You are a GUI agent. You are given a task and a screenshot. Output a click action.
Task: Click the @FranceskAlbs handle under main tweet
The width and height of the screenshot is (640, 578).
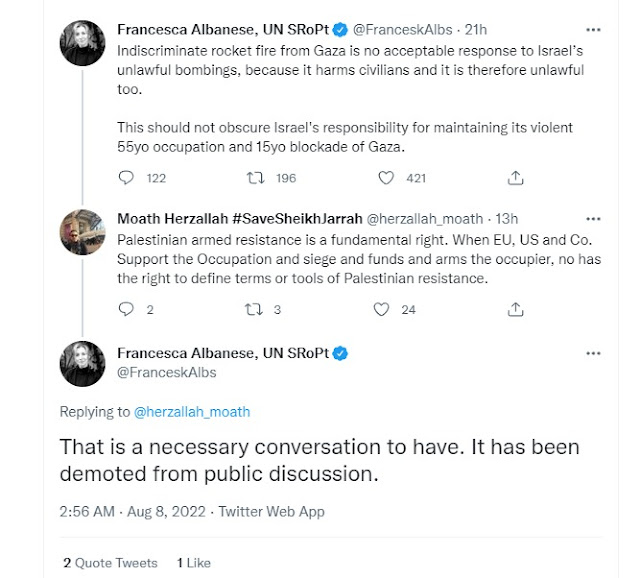pos(166,372)
